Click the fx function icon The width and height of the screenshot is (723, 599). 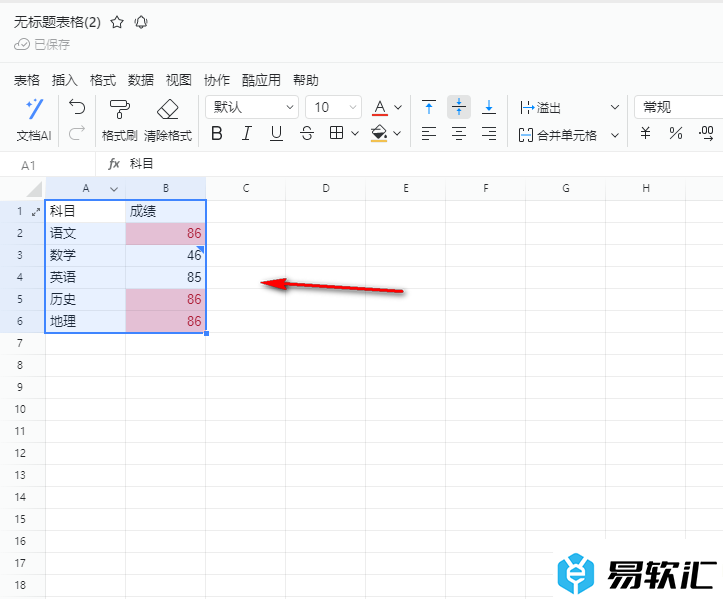pos(113,164)
